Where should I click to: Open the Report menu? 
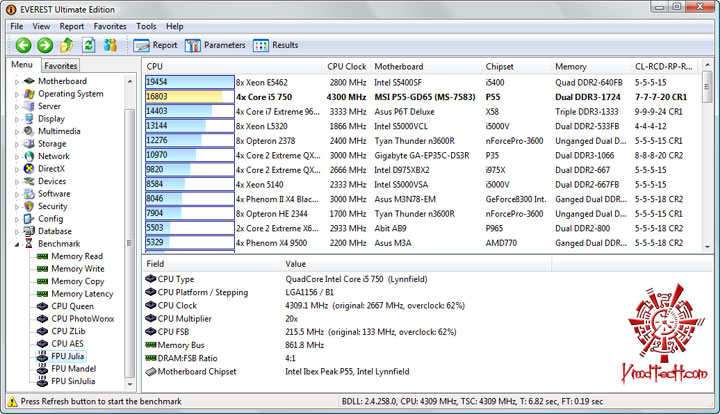(72, 26)
